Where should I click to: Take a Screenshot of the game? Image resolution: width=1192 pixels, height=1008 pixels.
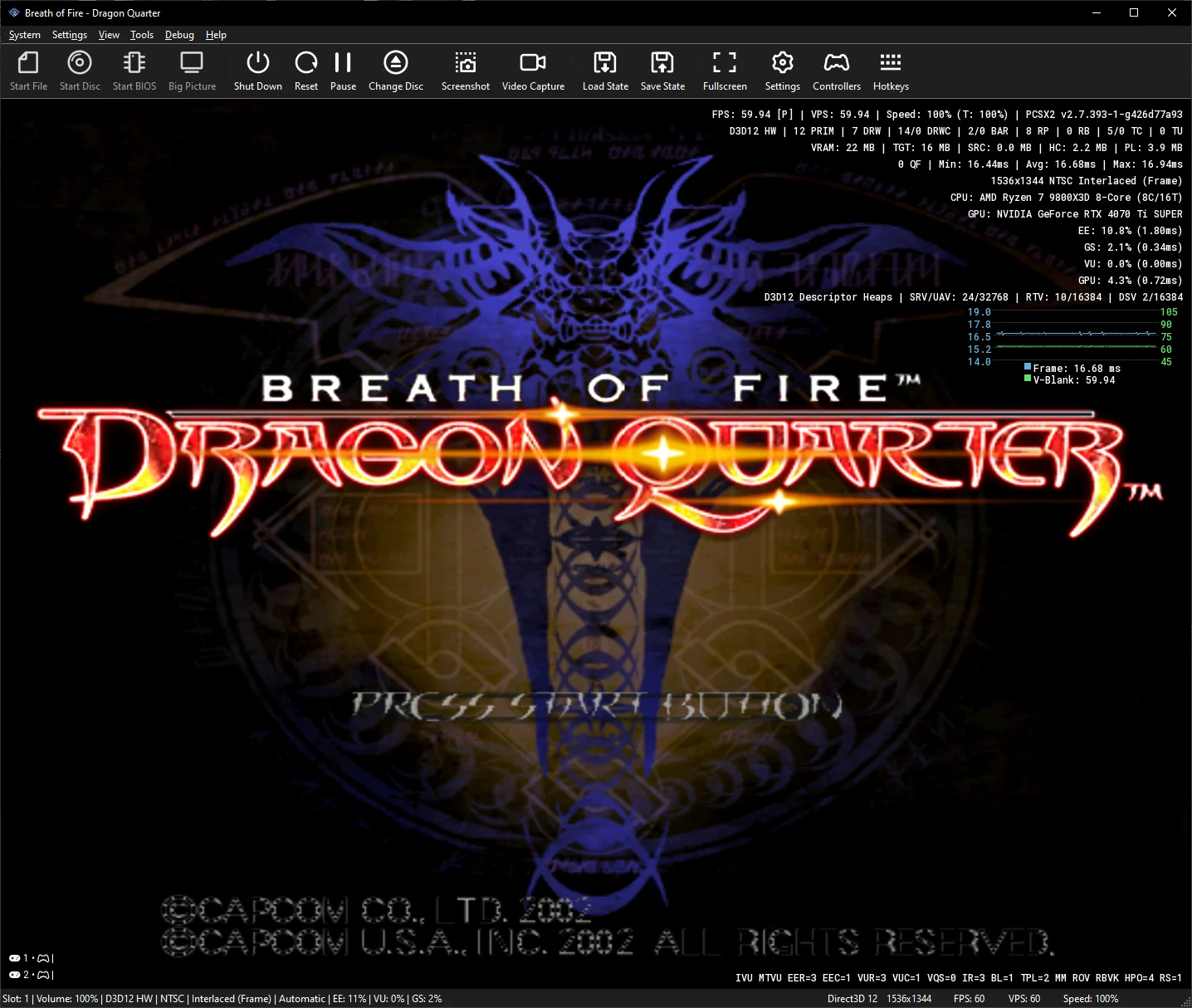[466, 71]
